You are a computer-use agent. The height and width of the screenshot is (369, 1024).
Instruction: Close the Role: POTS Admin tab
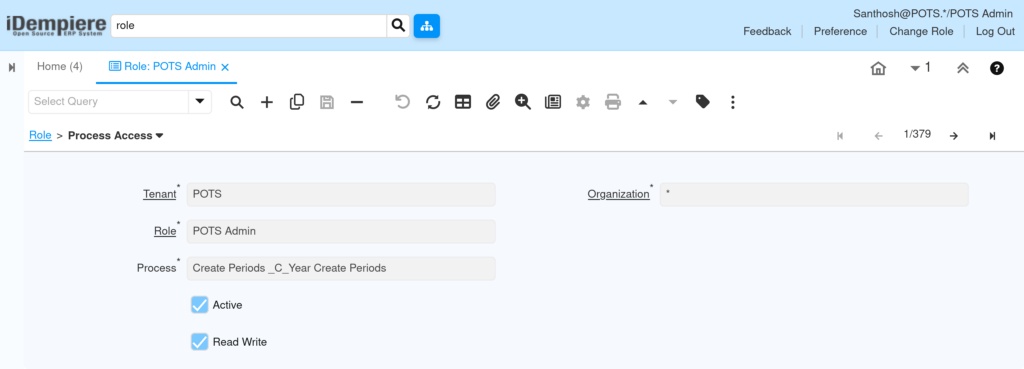[225, 67]
